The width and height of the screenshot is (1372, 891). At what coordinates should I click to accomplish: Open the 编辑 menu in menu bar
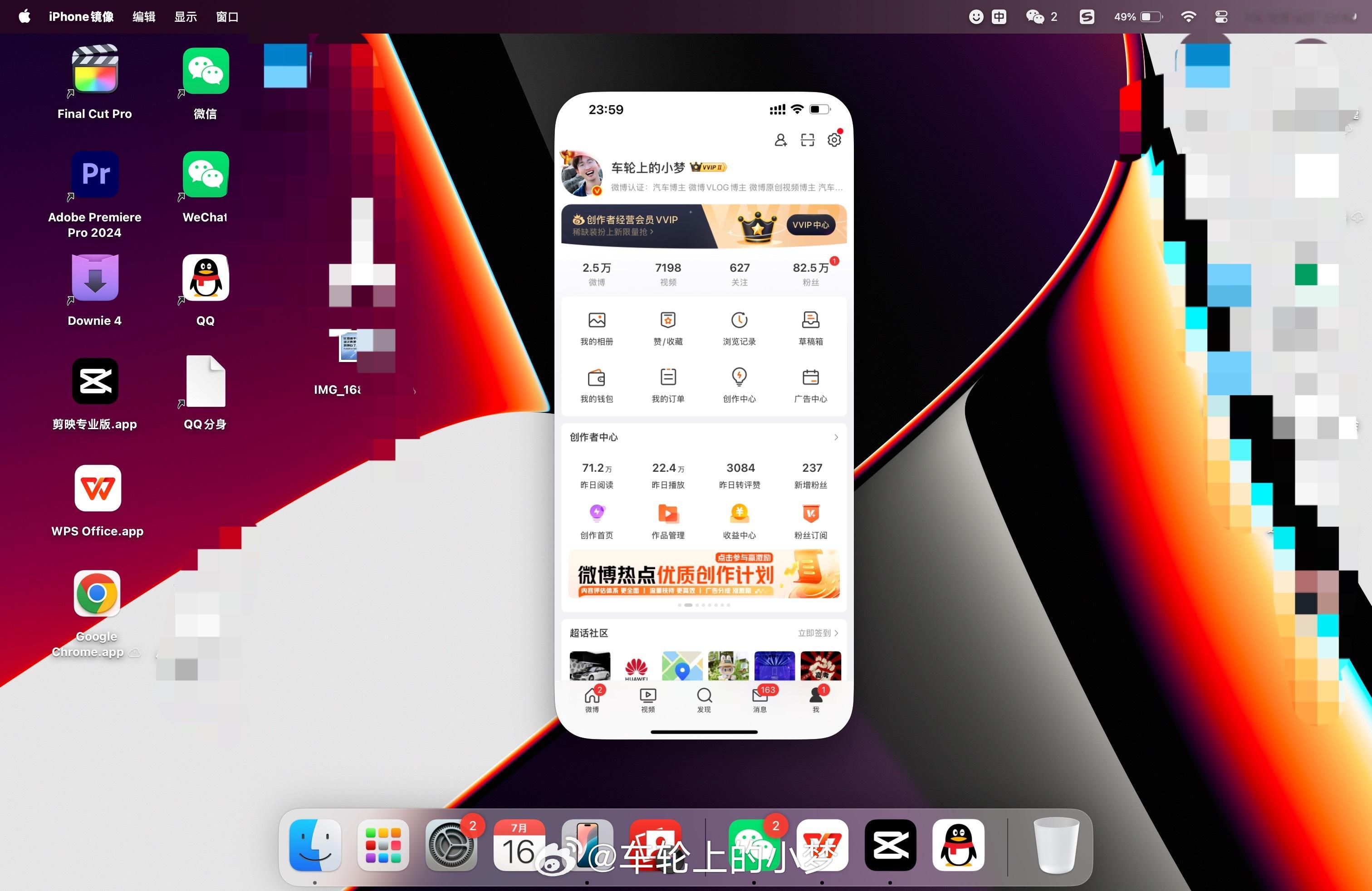pyautogui.click(x=144, y=17)
